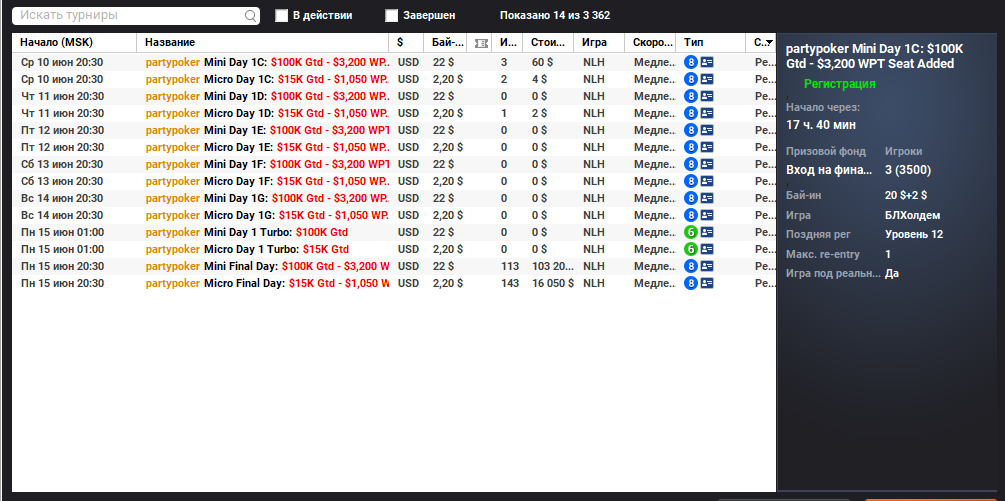Select Mini Day 1D tournament name
1005x501 pixels.
click(268, 96)
